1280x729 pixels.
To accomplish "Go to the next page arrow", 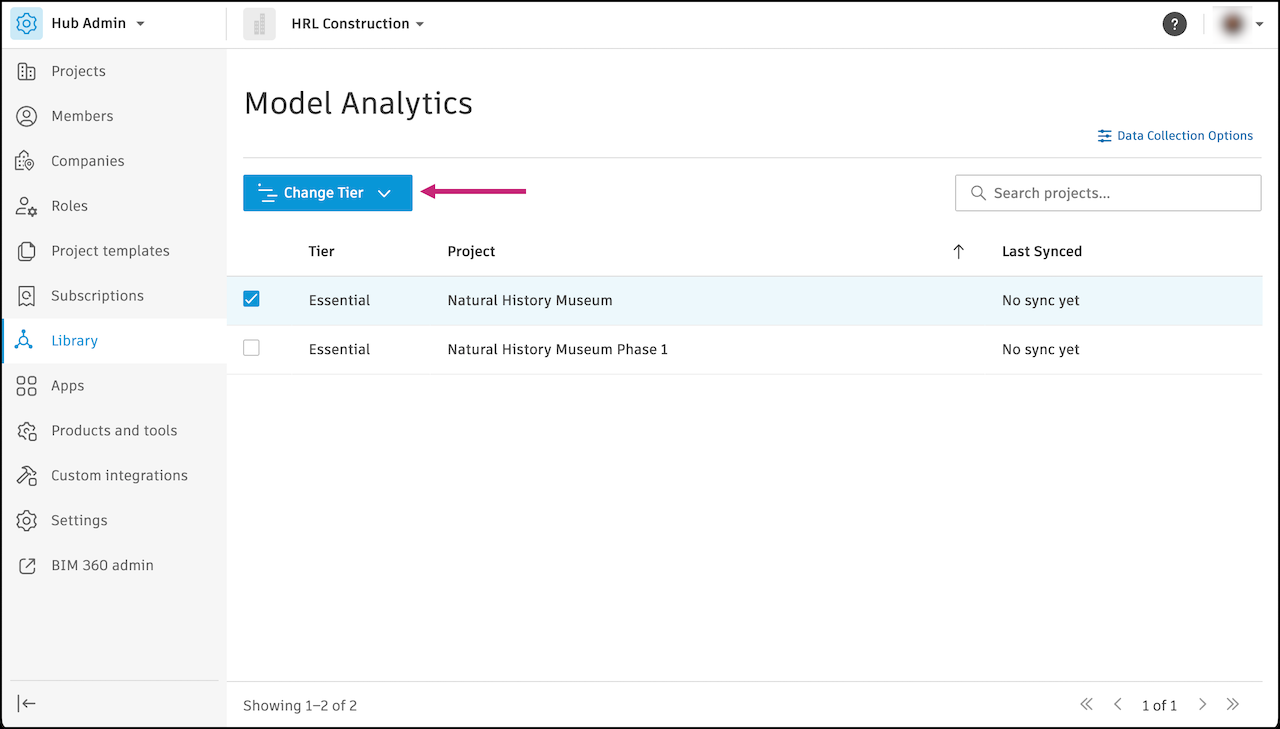I will pos(1203,705).
